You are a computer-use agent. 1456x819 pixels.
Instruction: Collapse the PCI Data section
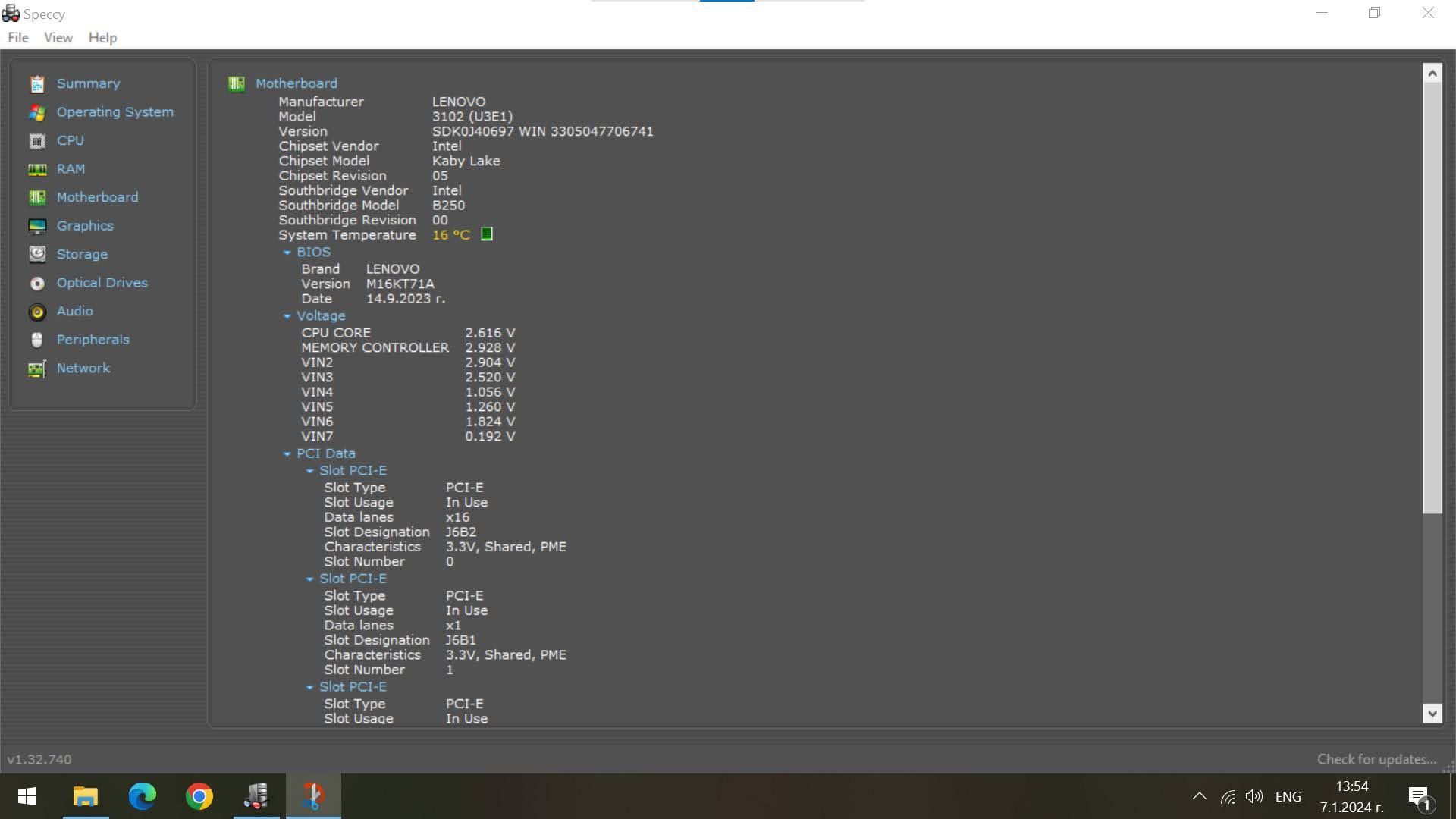(287, 454)
